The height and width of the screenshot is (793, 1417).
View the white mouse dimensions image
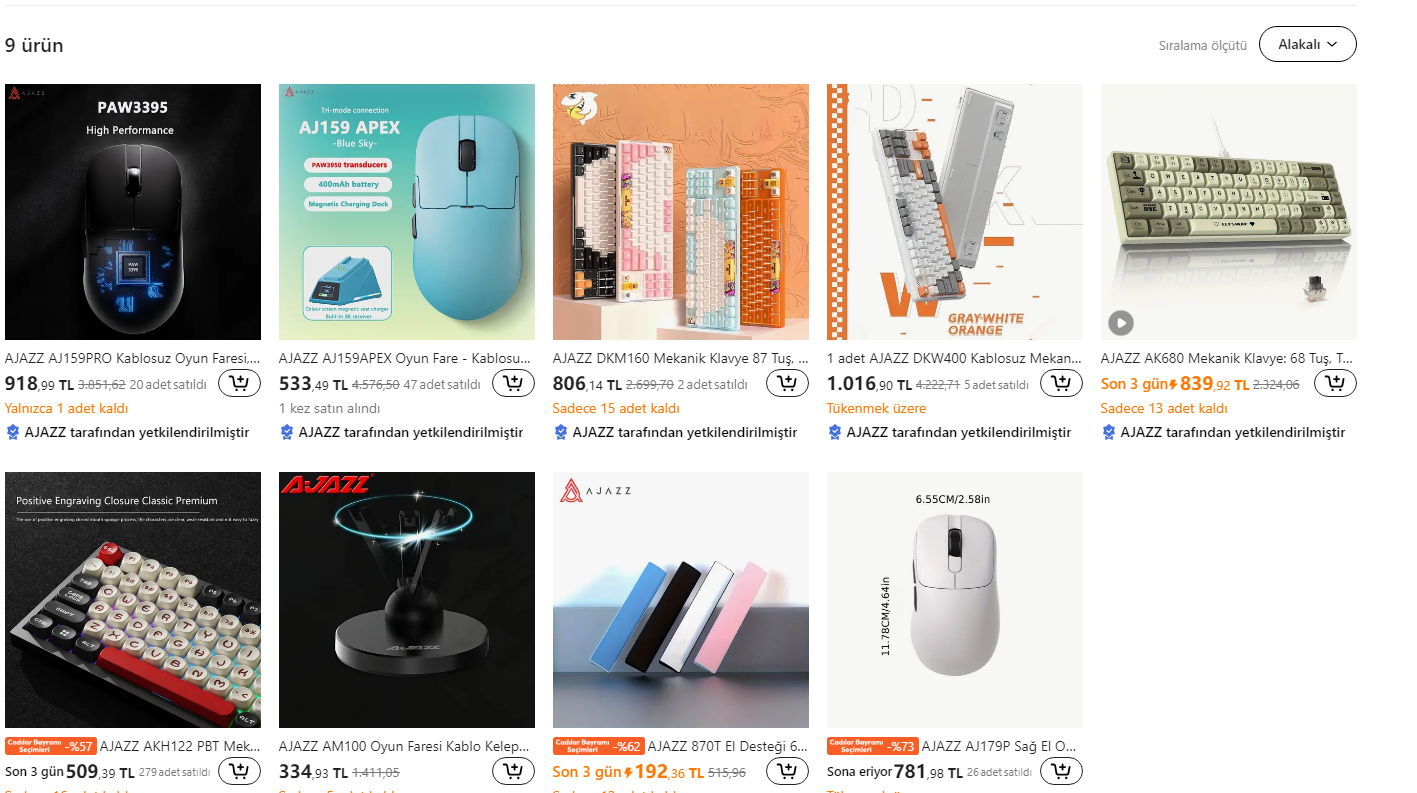(x=955, y=600)
